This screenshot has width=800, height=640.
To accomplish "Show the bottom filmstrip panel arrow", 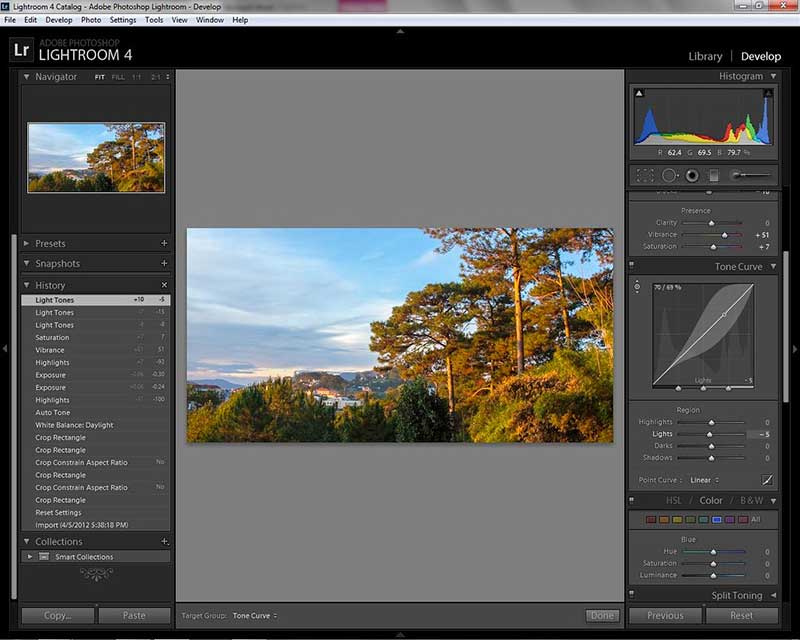I will pos(400,635).
